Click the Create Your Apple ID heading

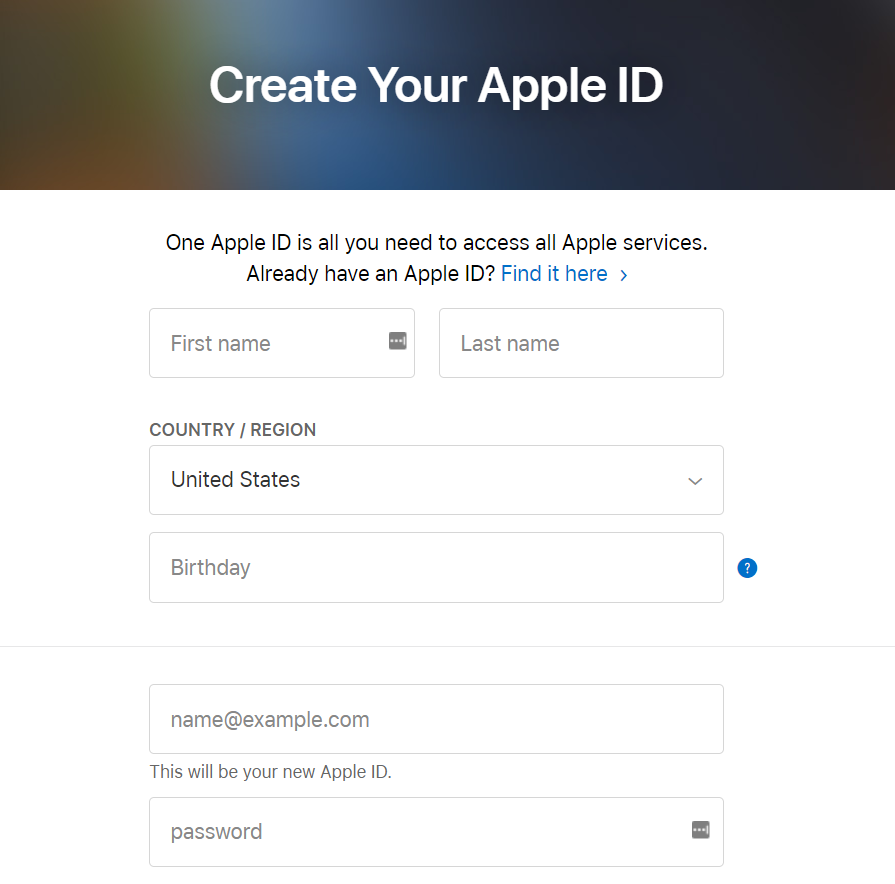[x=436, y=85]
